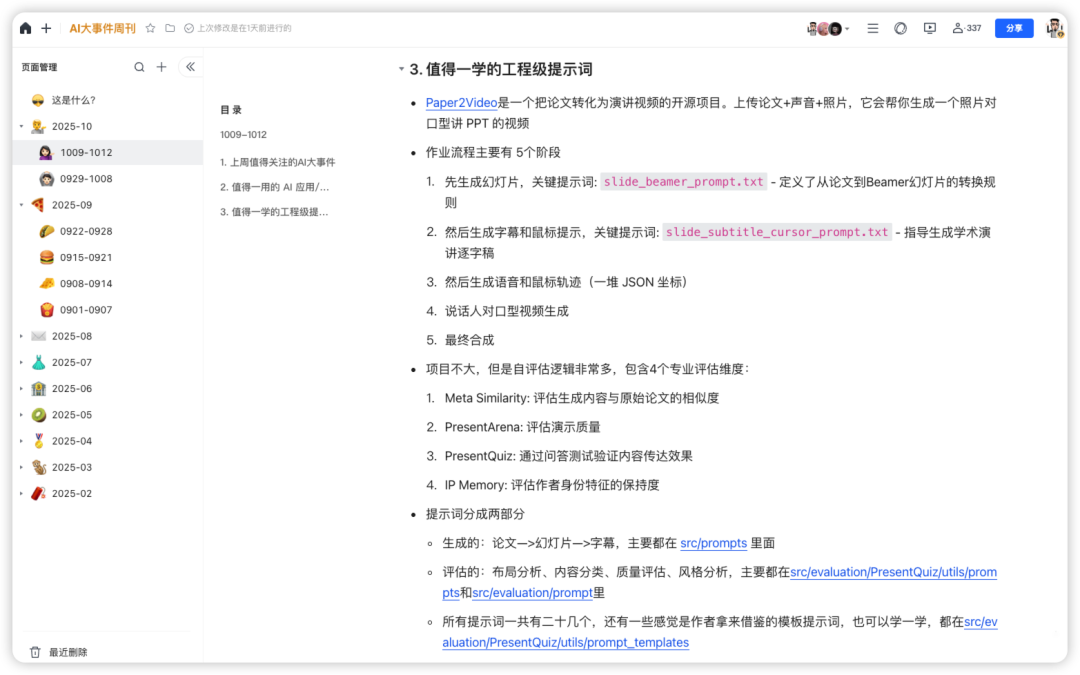This screenshot has width=1080, height=675.
Task: Open the three-line menu icon
Action: coord(872,28)
